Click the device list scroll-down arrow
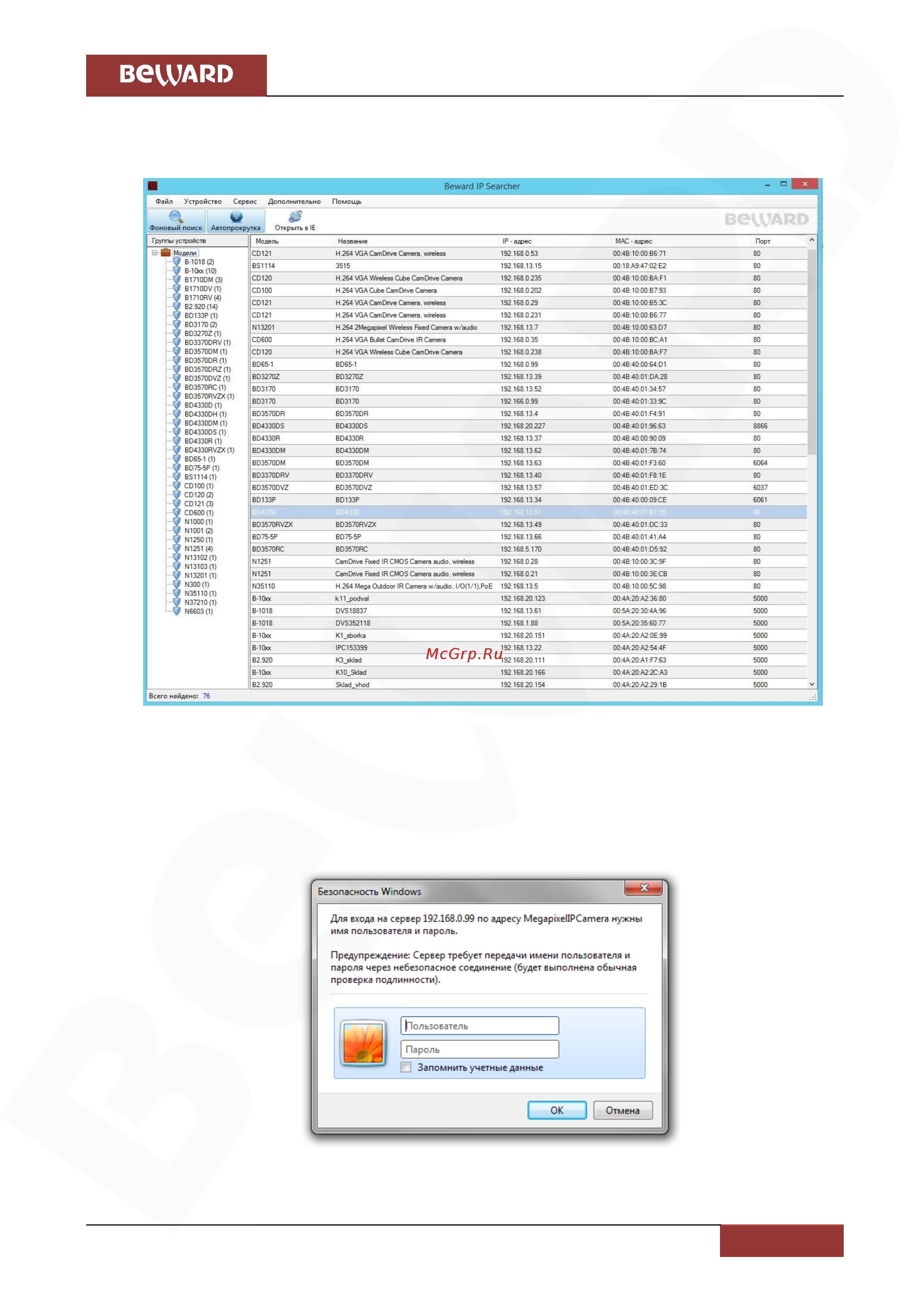Image resolution: width=924 pixels, height=1307 pixels. 812,684
